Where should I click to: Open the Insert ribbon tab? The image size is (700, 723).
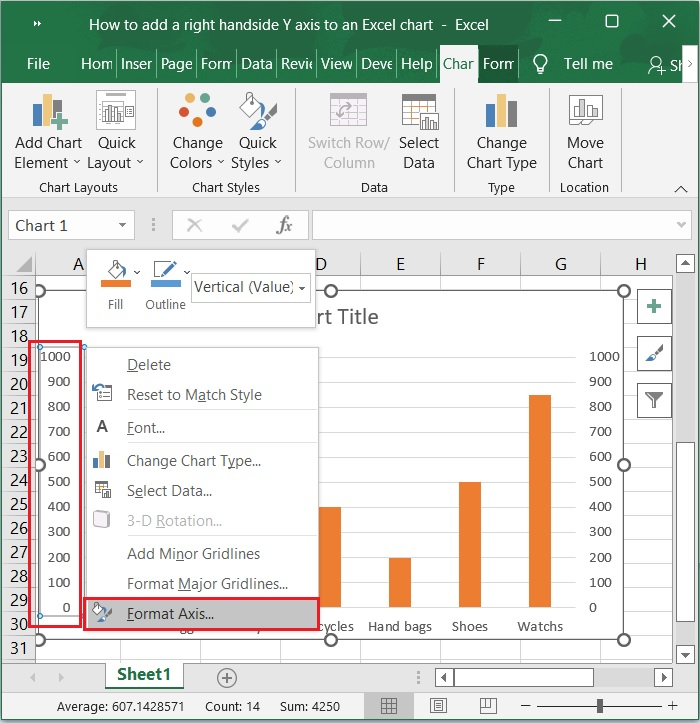(x=136, y=64)
